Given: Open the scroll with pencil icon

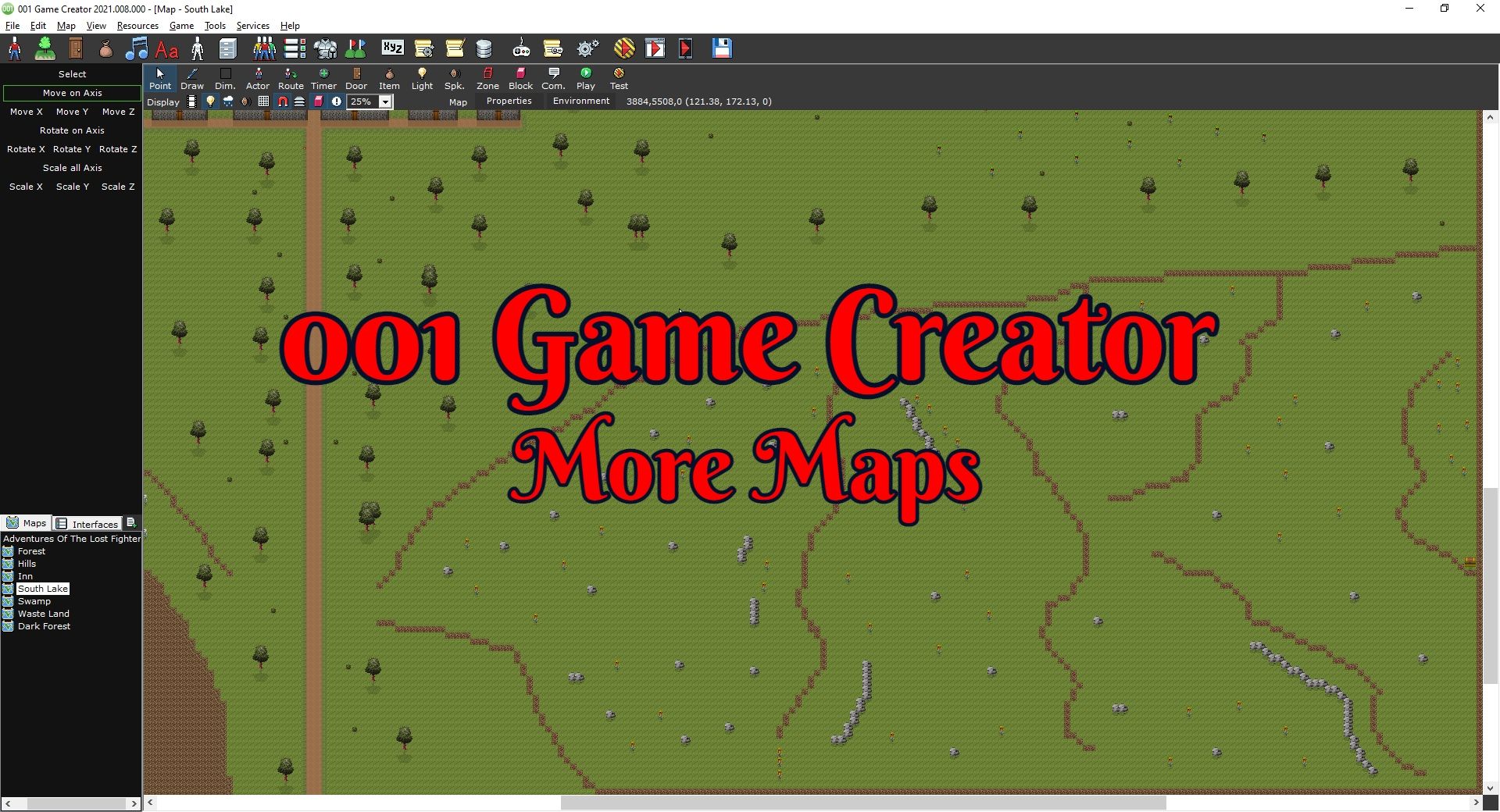Looking at the screenshot, I should (x=455, y=48).
